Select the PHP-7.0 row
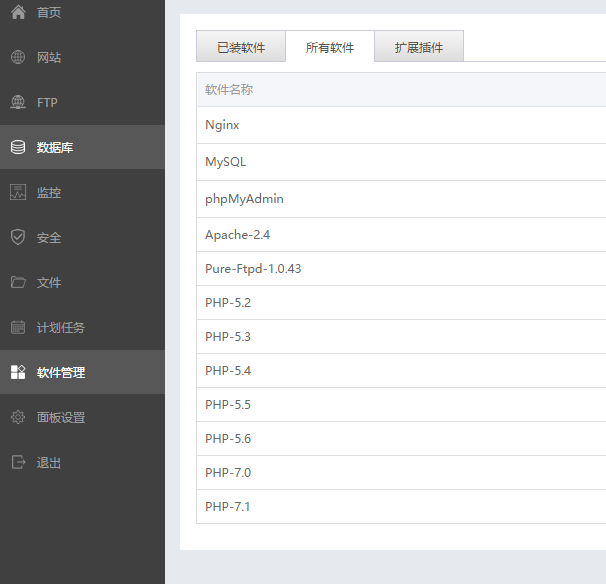Image resolution: width=606 pixels, height=584 pixels. click(x=401, y=473)
